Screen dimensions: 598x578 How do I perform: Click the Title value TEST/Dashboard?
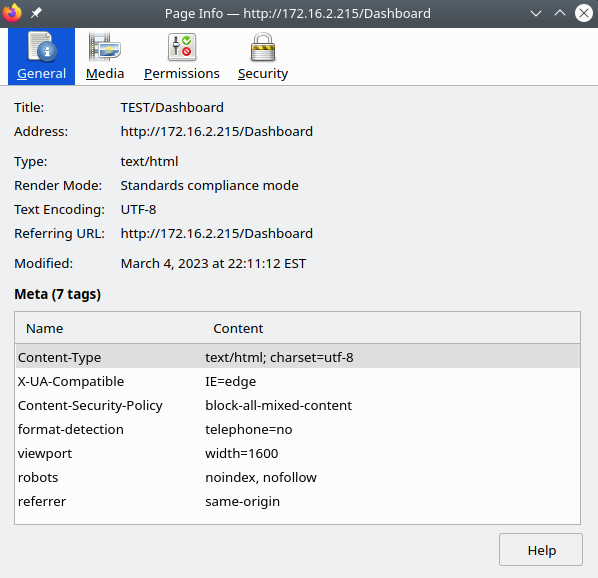tap(172, 108)
